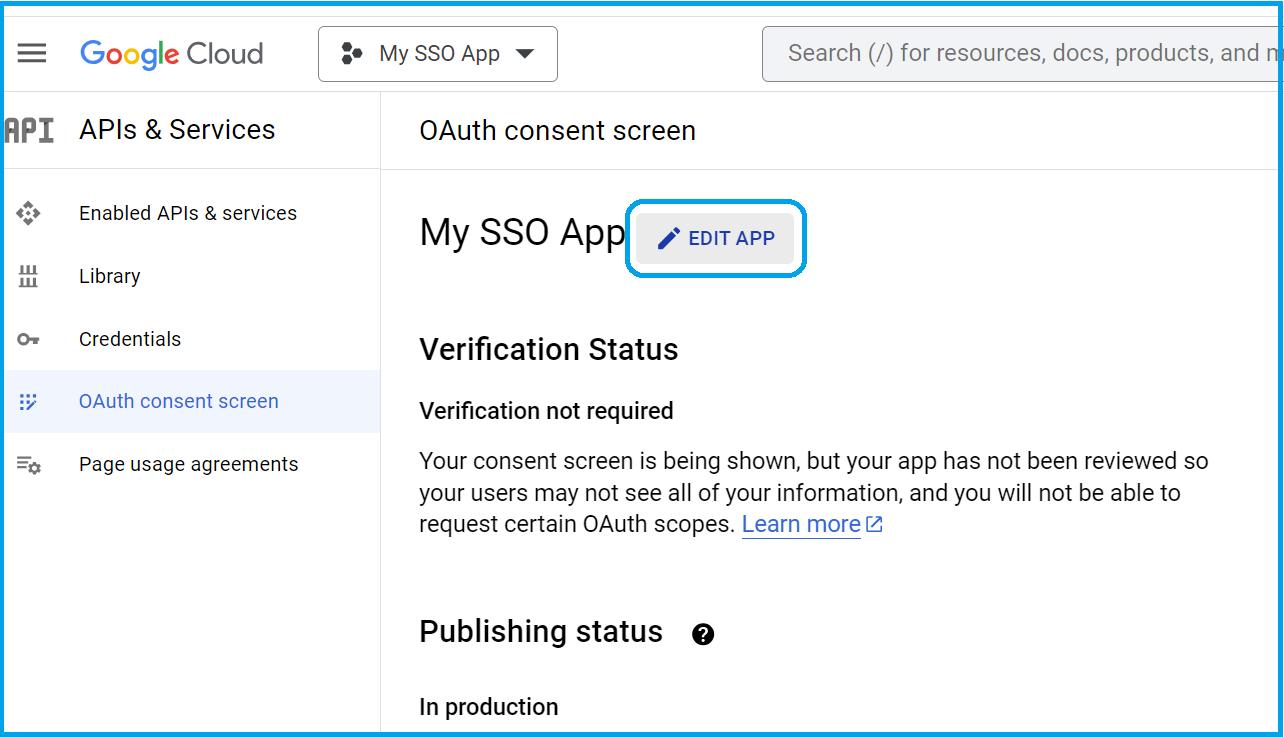Click the EDIT APP button

tap(715, 238)
